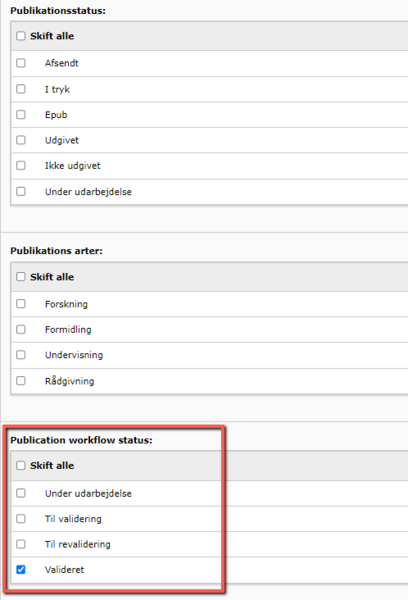Check Skift alle under Publikationsstatus
Screen dimensions: 408x600
tap(21, 36)
